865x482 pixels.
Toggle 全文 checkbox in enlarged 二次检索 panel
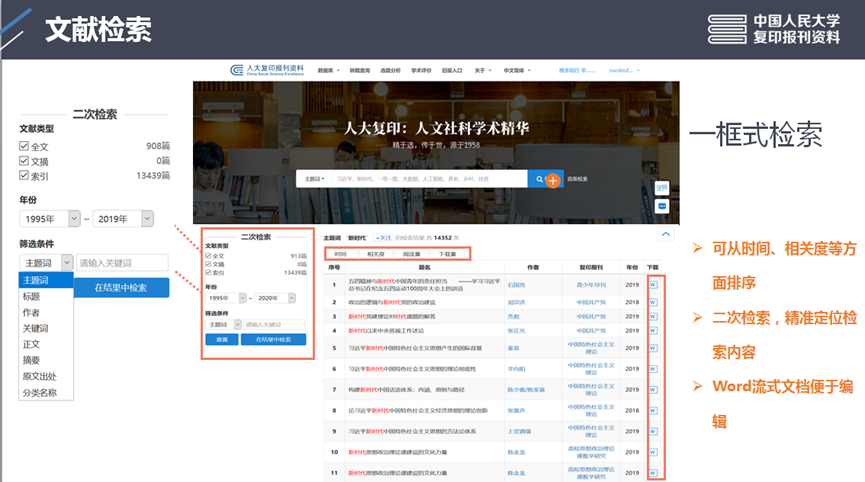[x=24, y=146]
